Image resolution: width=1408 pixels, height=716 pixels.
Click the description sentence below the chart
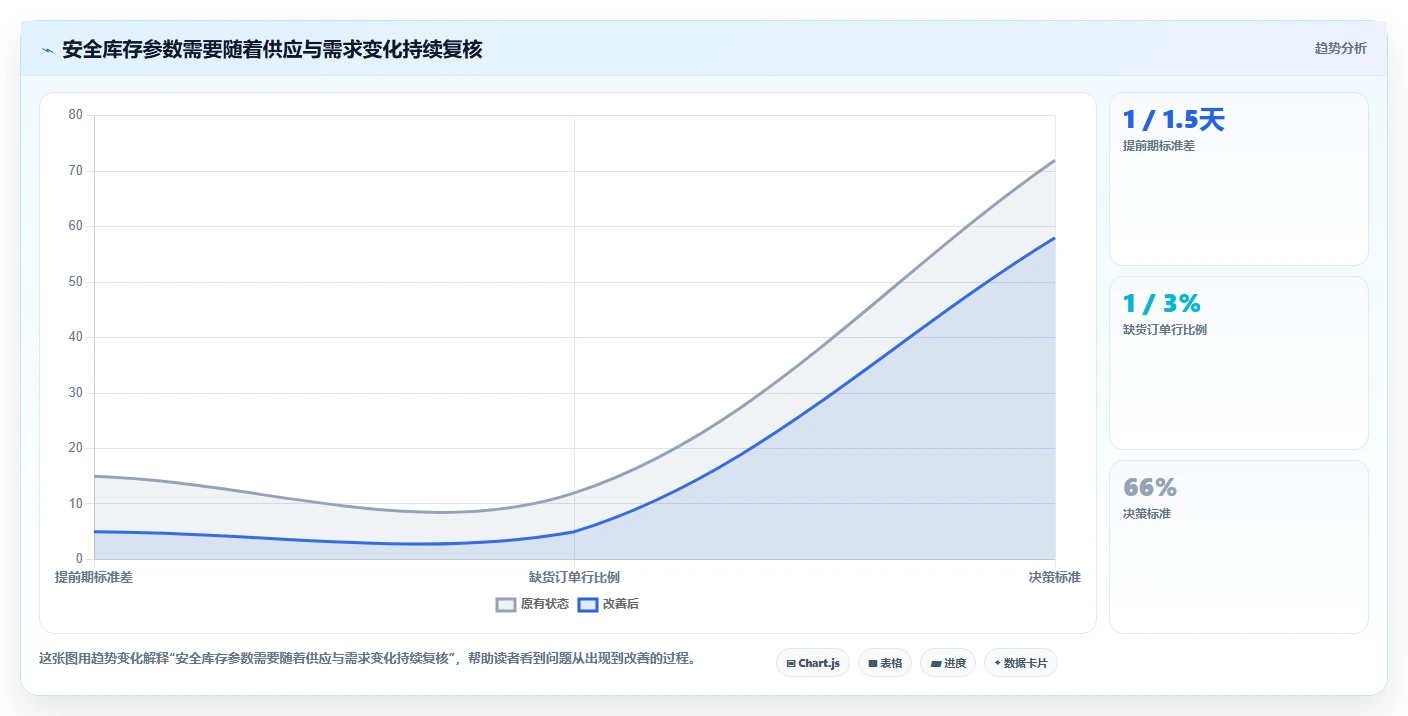point(367,659)
